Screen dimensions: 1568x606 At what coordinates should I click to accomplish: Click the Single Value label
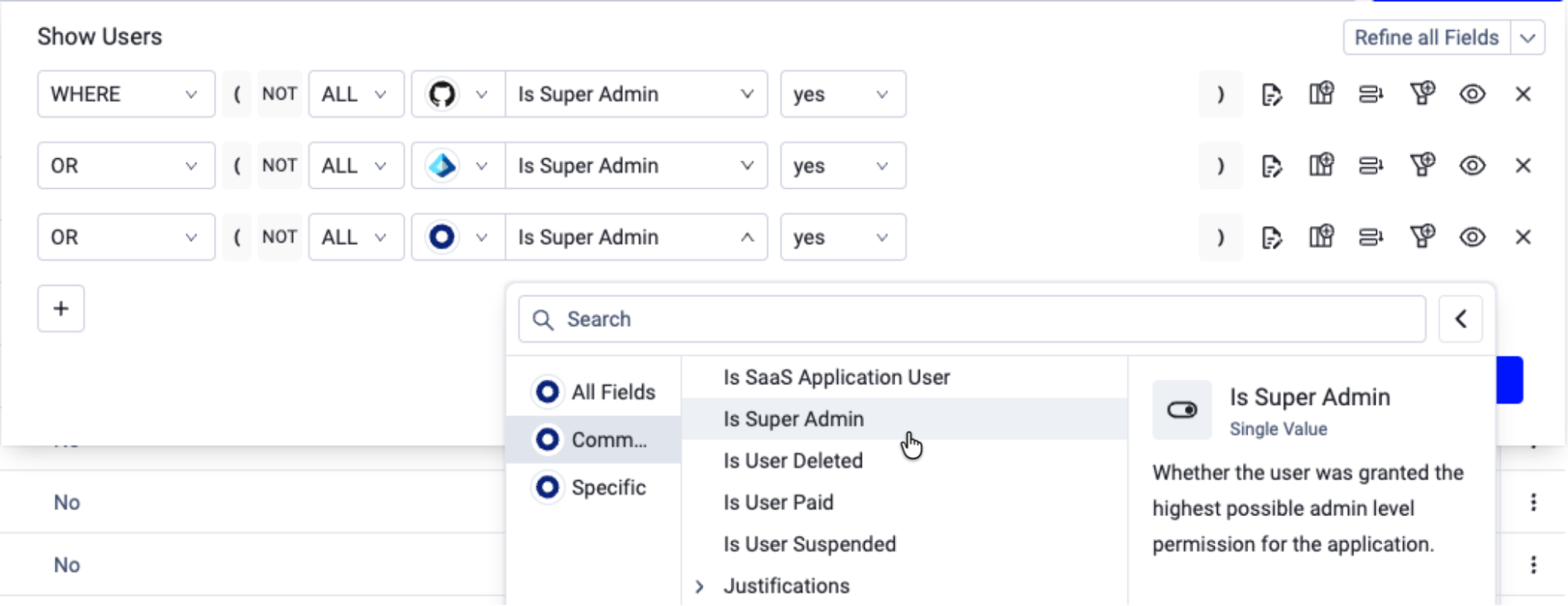click(x=1279, y=429)
